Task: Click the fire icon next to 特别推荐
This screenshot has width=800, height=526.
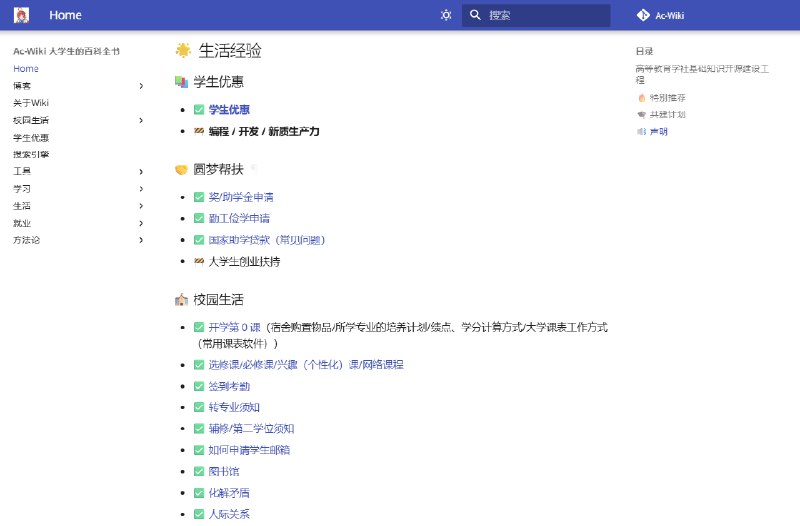Action: click(641, 98)
